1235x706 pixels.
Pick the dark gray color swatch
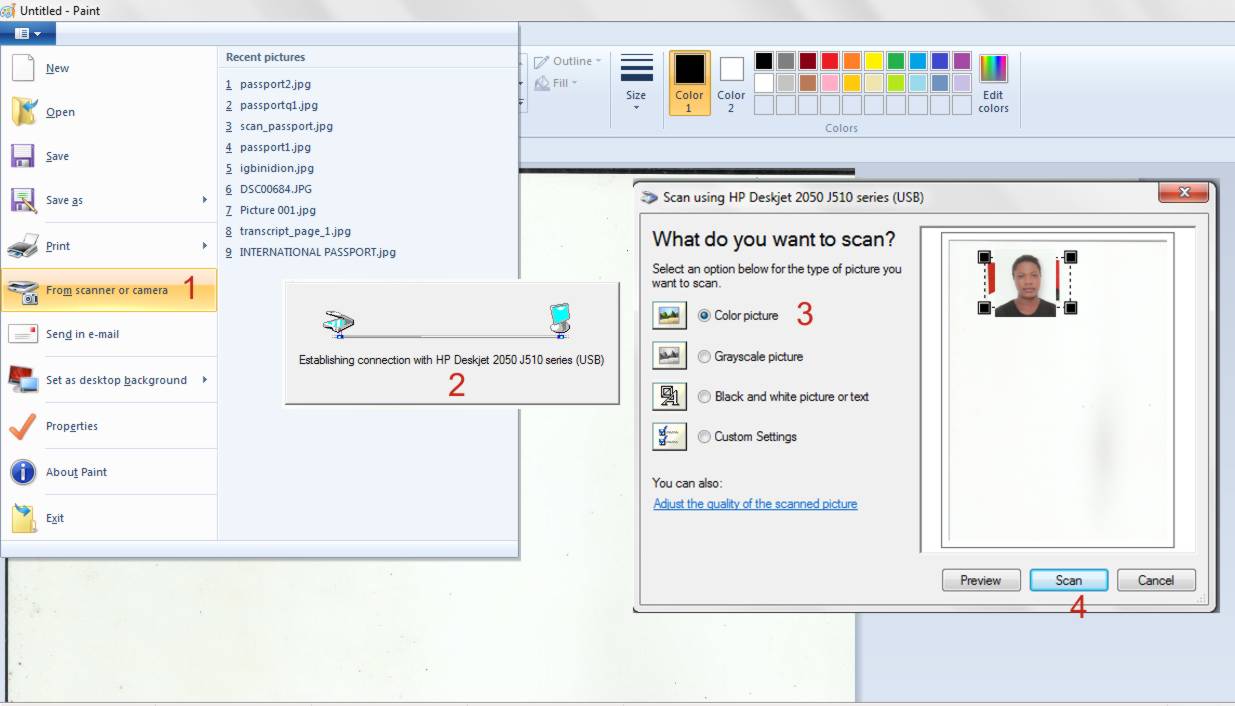tap(785, 61)
